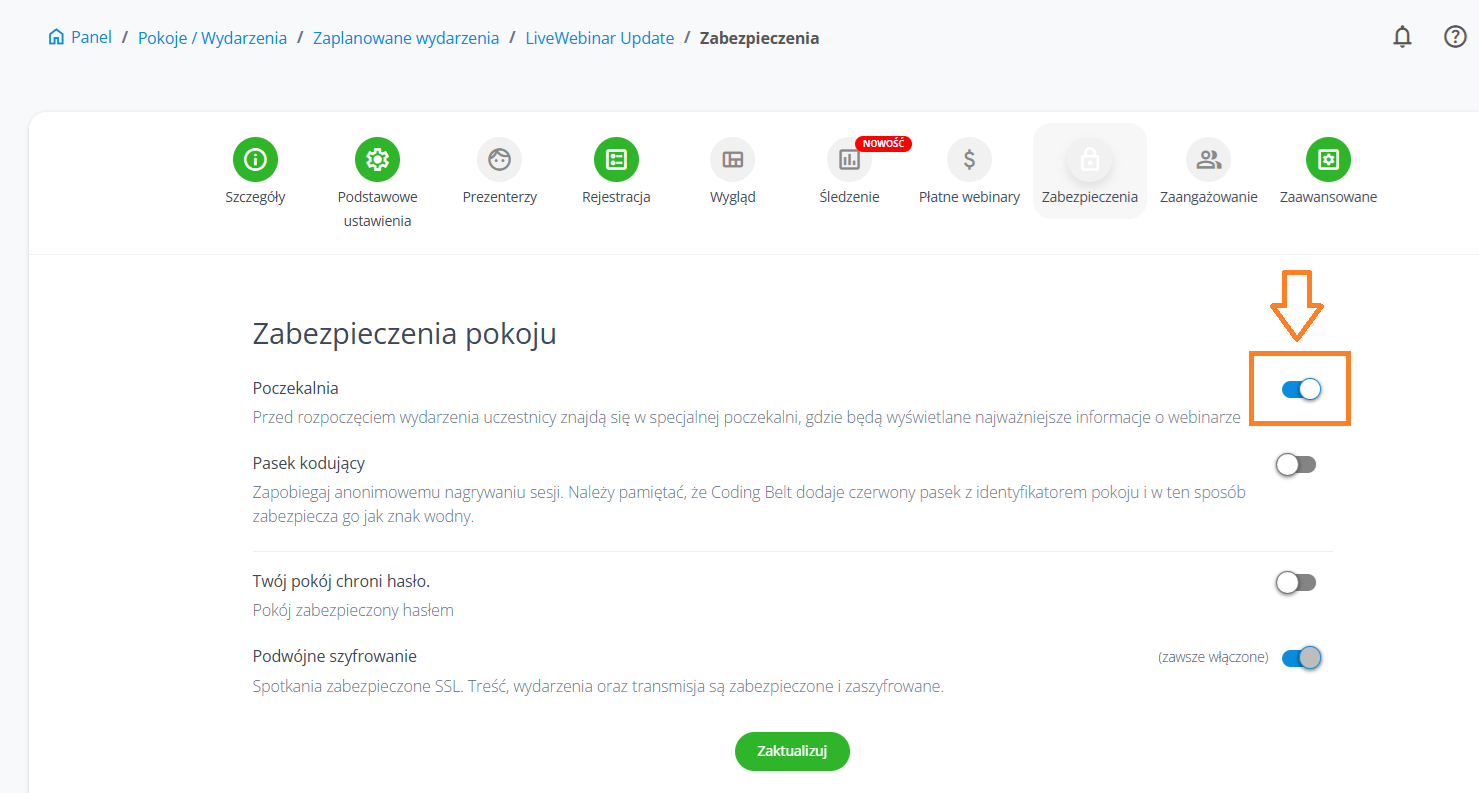Select the Prezenterzy face icon

[x=499, y=159]
